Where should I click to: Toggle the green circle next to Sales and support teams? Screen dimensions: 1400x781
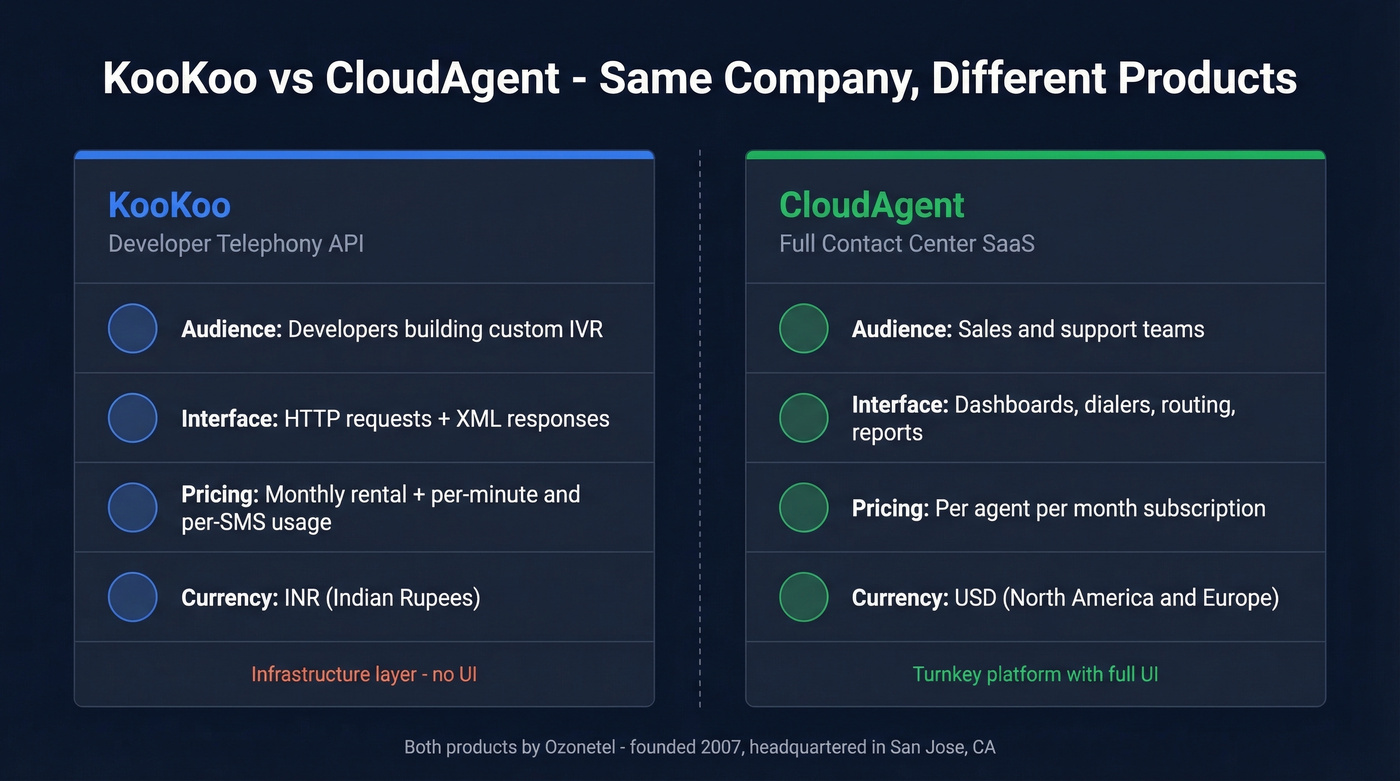pos(803,328)
